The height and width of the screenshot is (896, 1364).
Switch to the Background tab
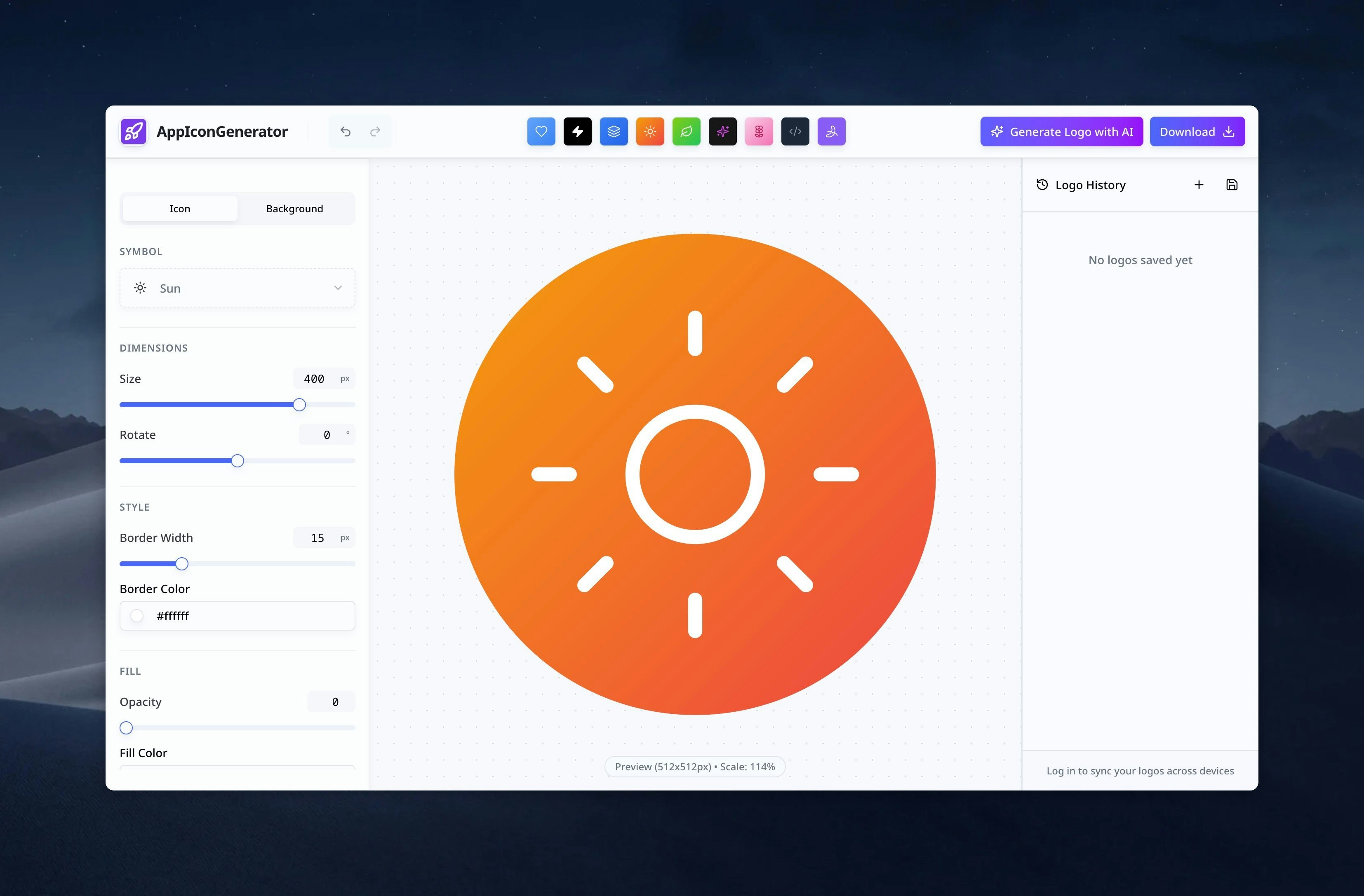tap(294, 209)
